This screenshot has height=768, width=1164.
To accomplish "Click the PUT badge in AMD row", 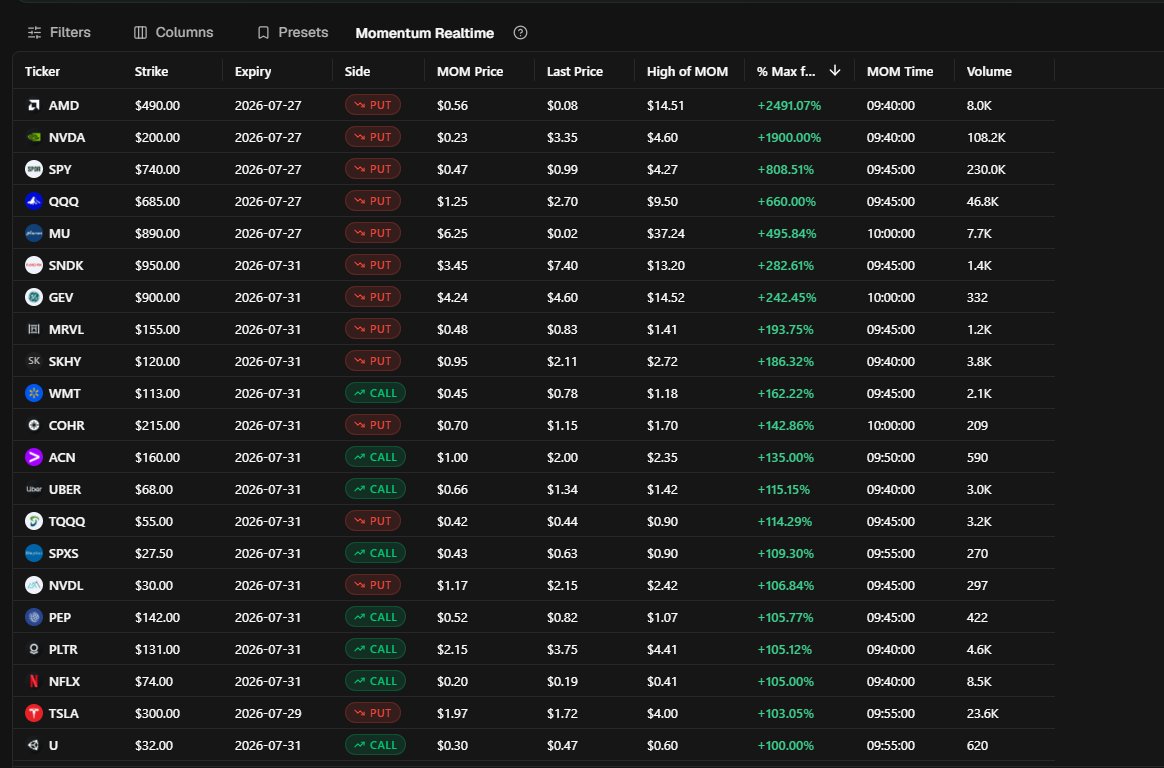I will coord(373,105).
